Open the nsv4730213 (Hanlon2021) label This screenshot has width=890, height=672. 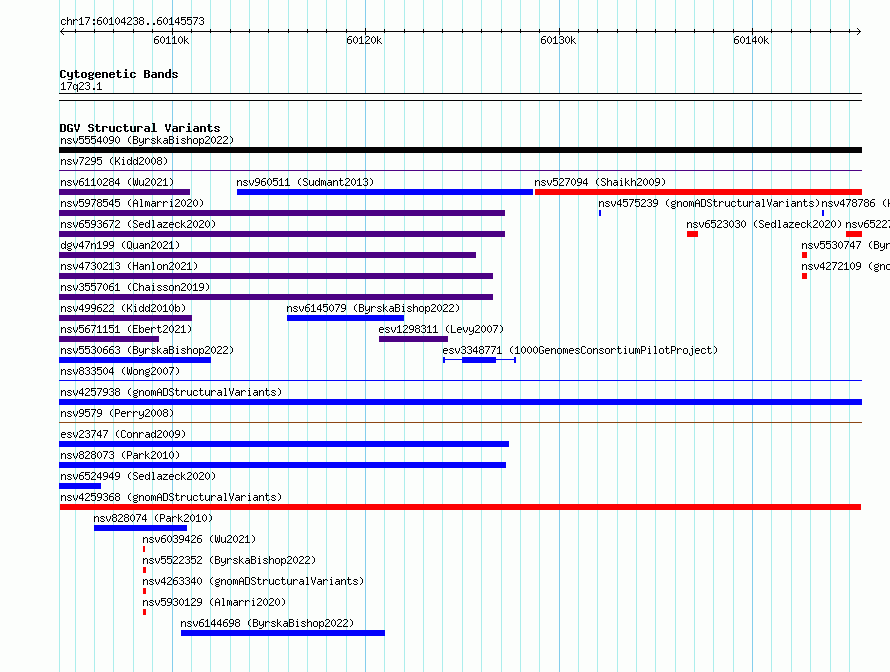(129, 266)
